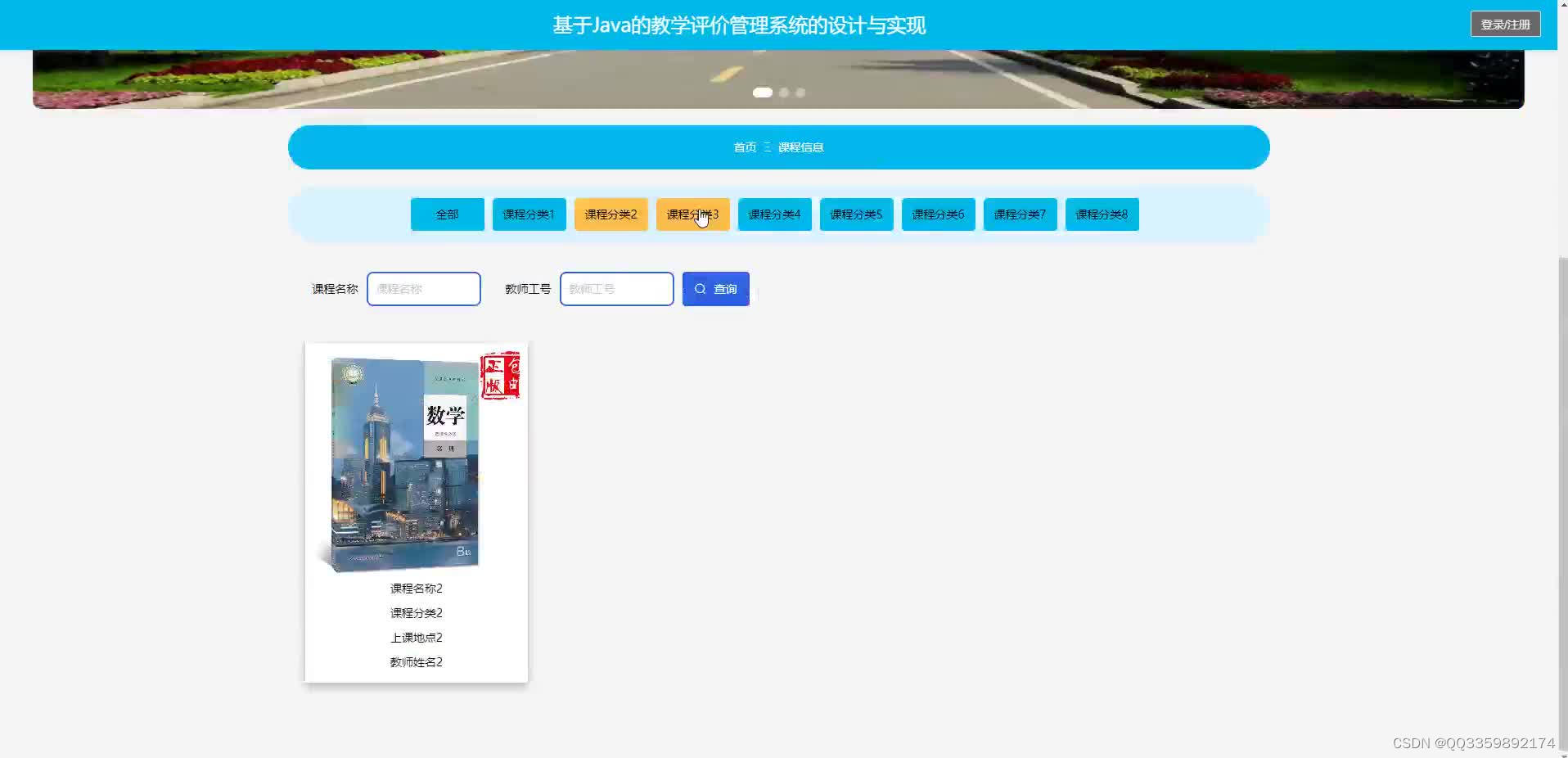Click the 教师姓名2 card text

[x=416, y=662]
